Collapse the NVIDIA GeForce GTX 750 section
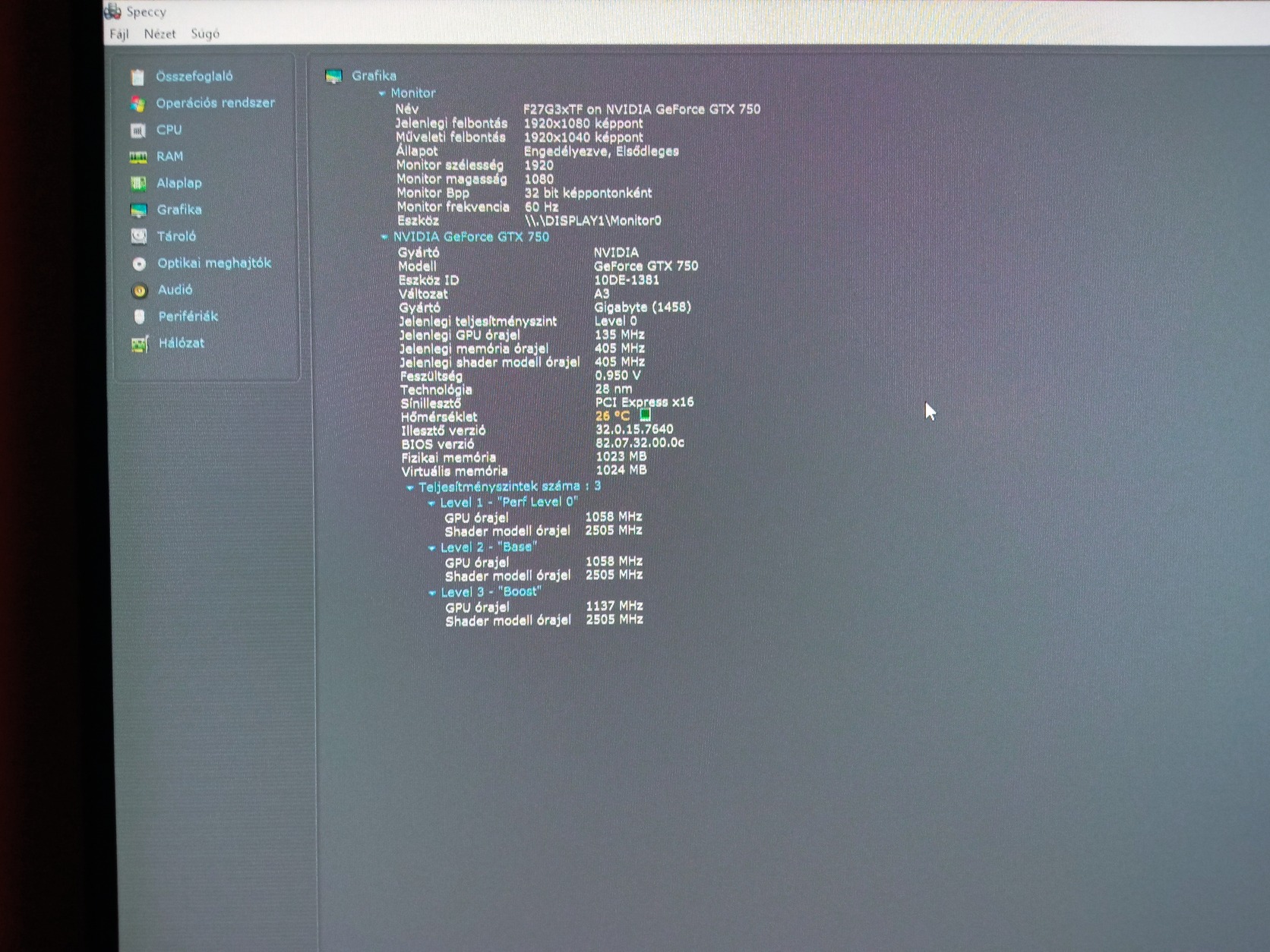This screenshot has width=1270, height=952. coord(384,237)
